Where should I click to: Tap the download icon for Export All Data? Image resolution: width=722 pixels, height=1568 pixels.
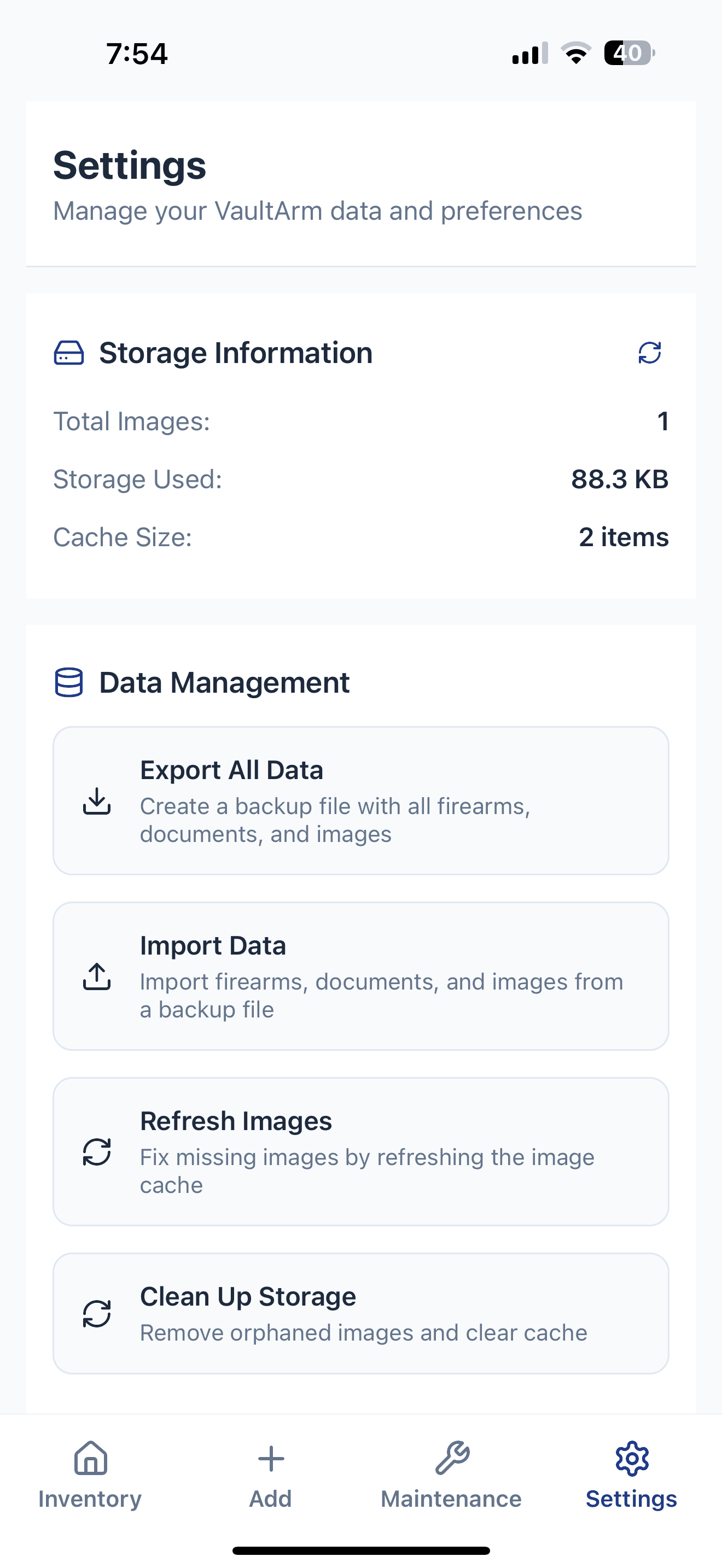click(x=97, y=801)
